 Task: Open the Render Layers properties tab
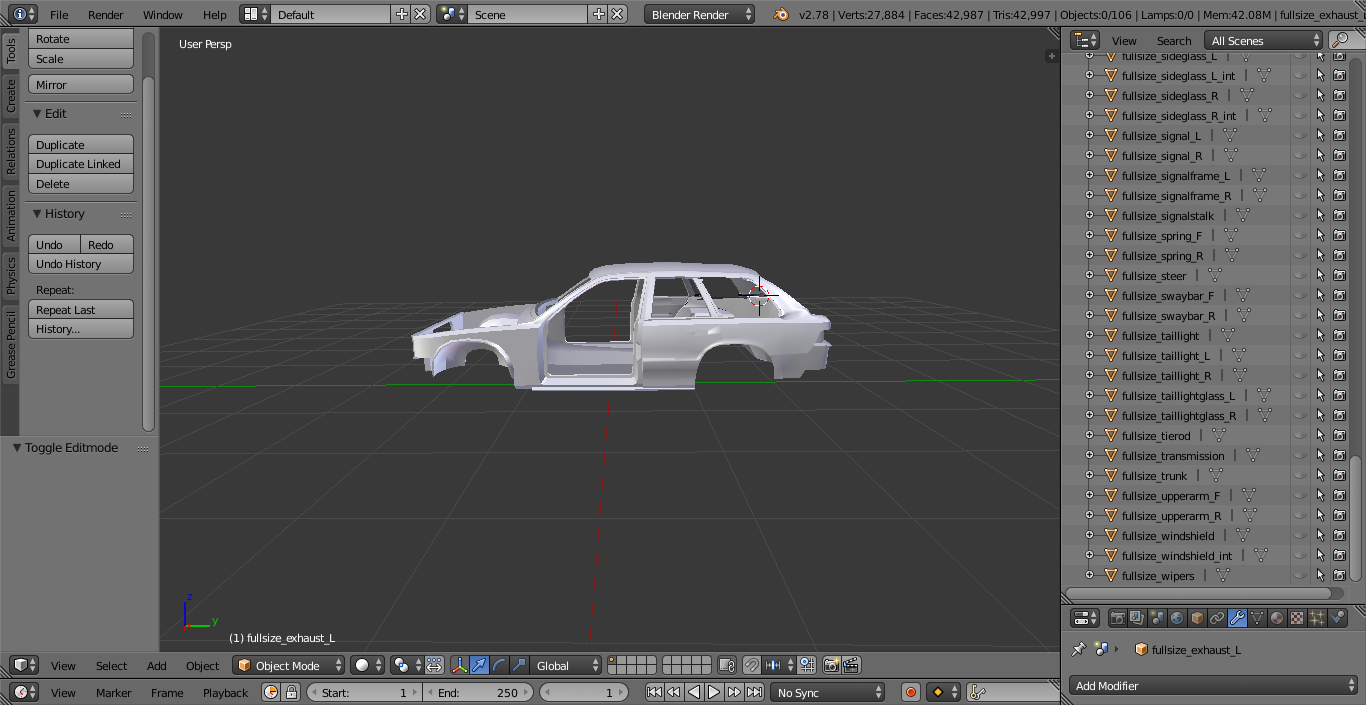[x=1137, y=618]
